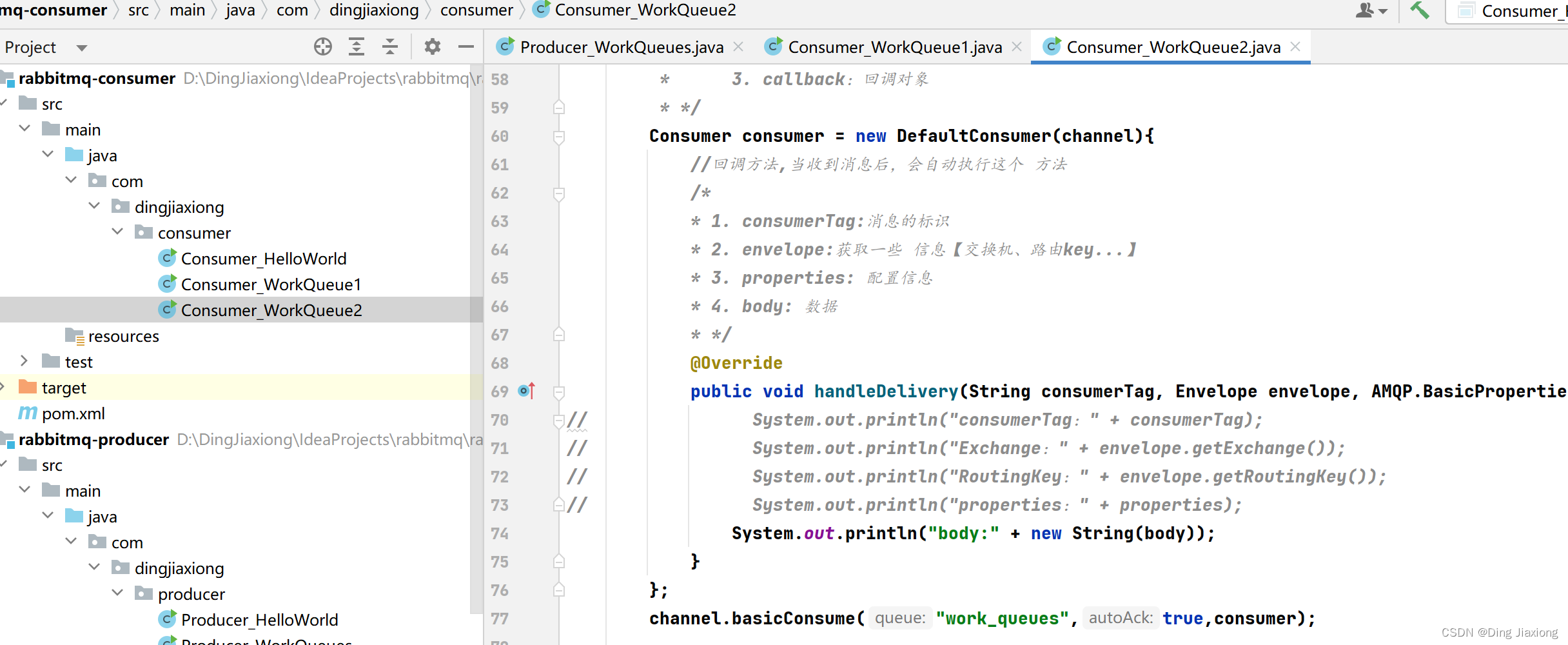
Task: Collapse the com package under rabbitmq-consumer
Action: tap(71, 180)
